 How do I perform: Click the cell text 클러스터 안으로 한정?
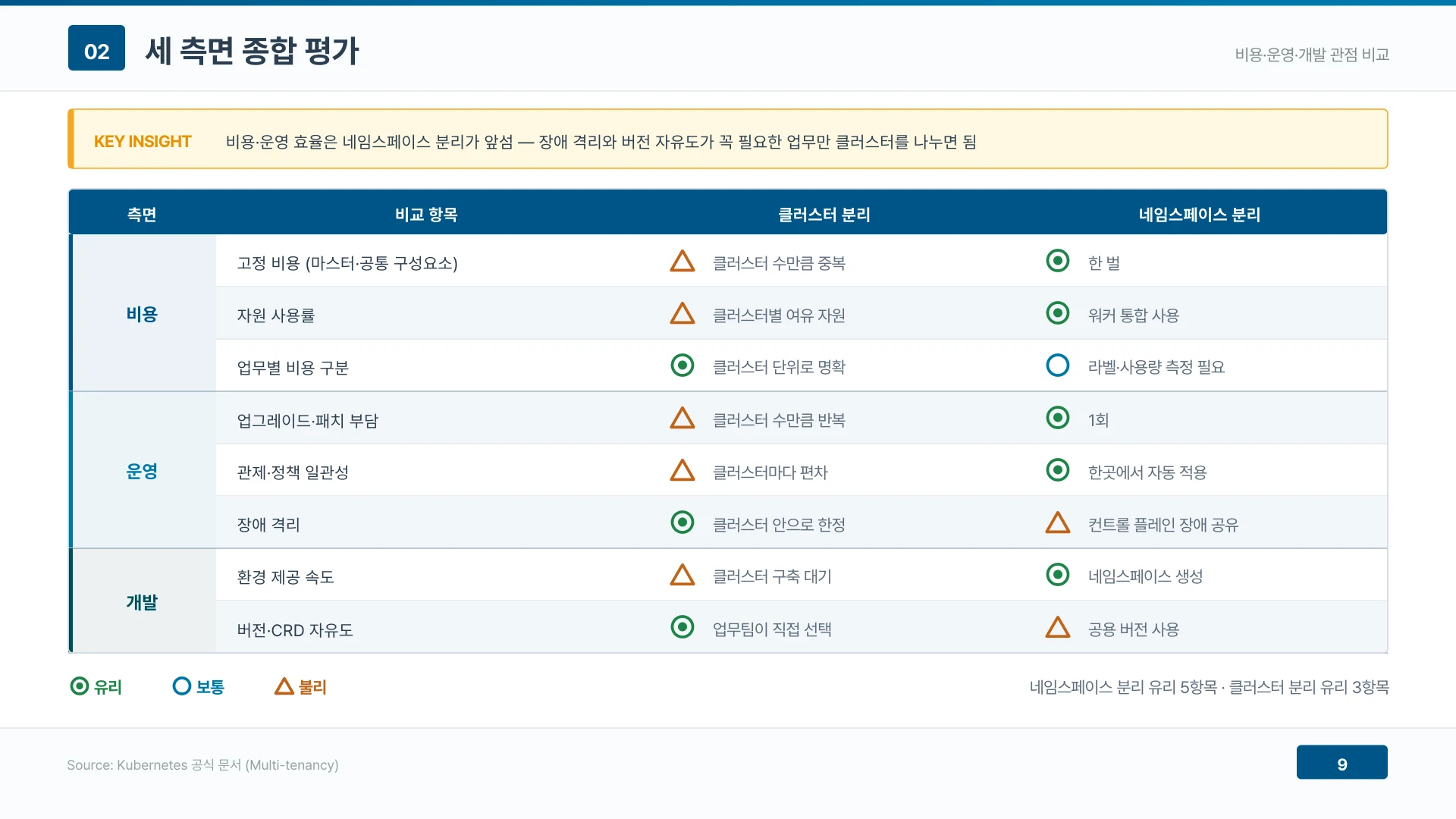(x=779, y=525)
